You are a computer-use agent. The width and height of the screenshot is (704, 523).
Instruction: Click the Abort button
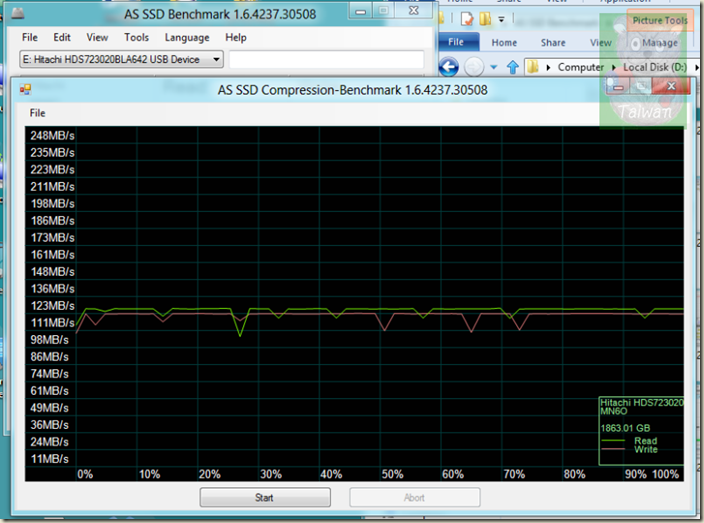click(x=414, y=497)
